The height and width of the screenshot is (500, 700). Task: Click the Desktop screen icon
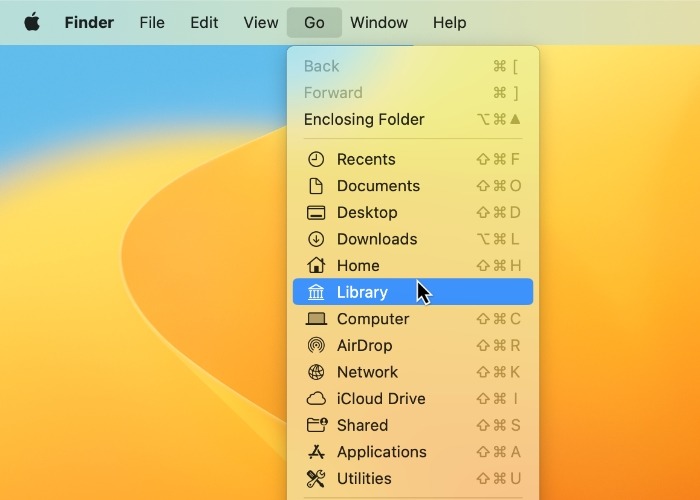click(x=316, y=212)
